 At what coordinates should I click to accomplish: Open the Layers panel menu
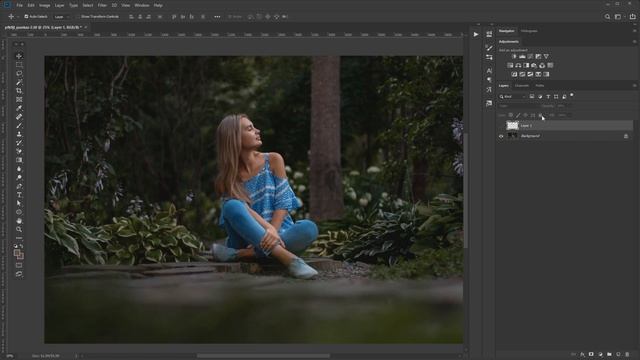click(x=634, y=86)
